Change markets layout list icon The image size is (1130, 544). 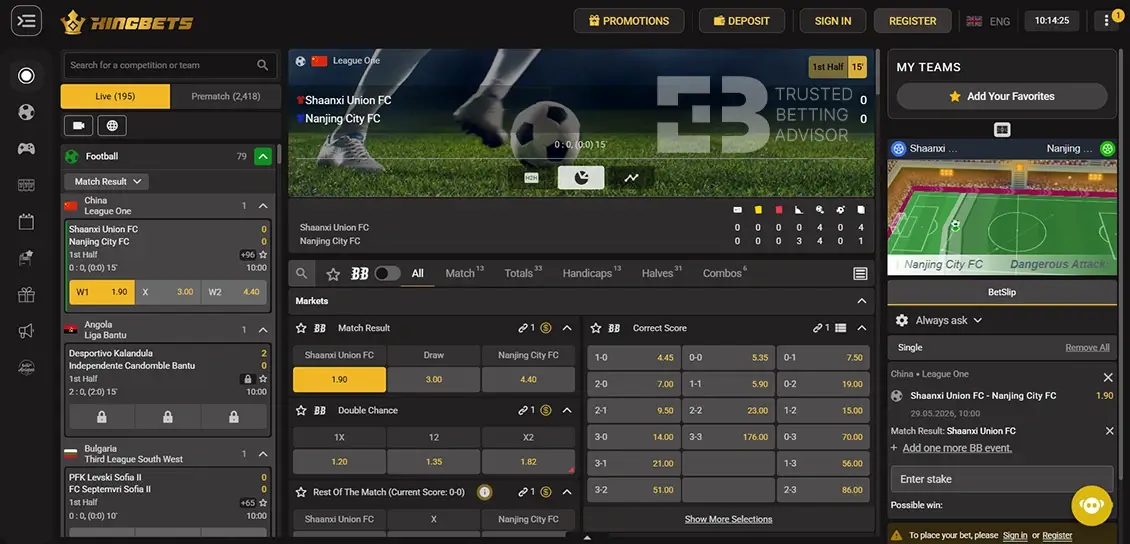[860, 274]
